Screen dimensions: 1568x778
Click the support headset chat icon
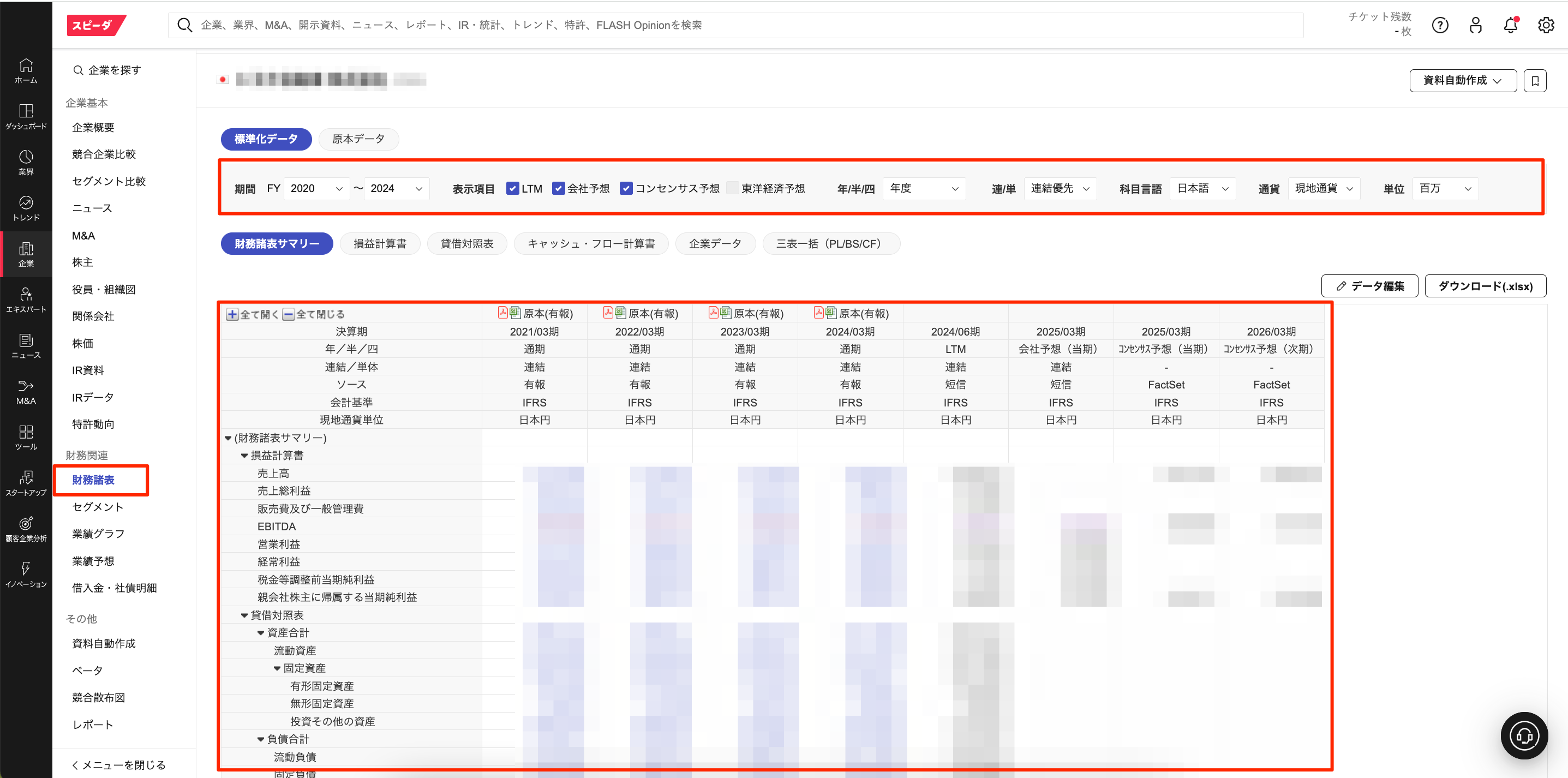point(1524,735)
